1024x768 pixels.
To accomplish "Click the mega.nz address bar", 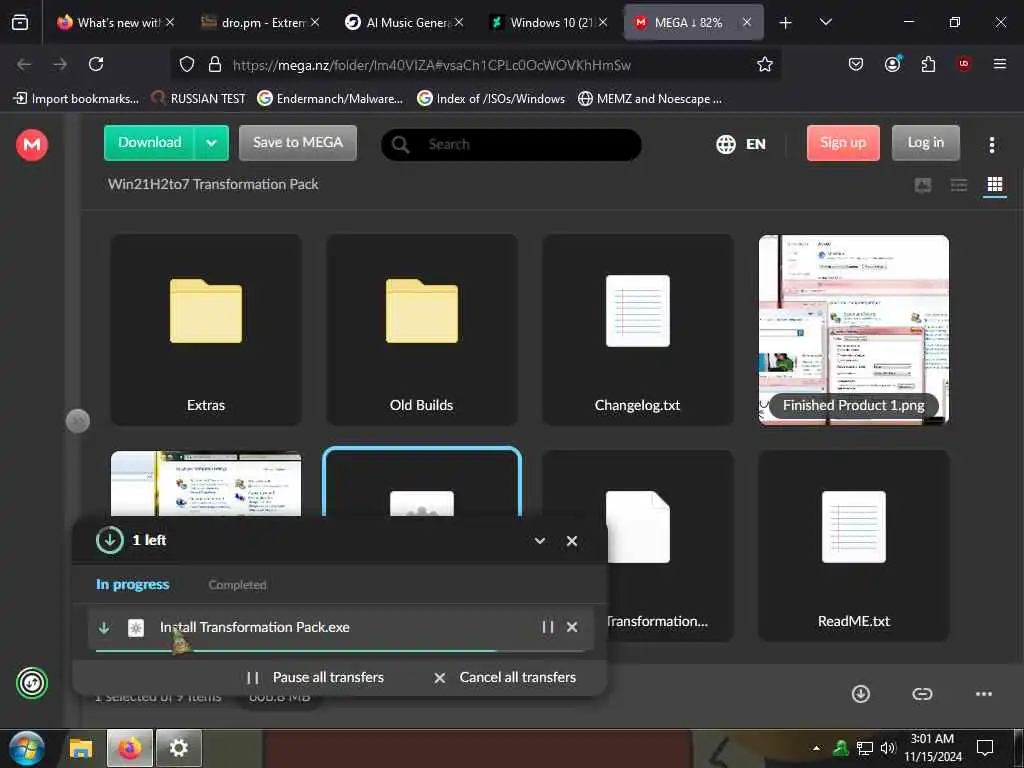I will pyautogui.click(x=431, y=65).
